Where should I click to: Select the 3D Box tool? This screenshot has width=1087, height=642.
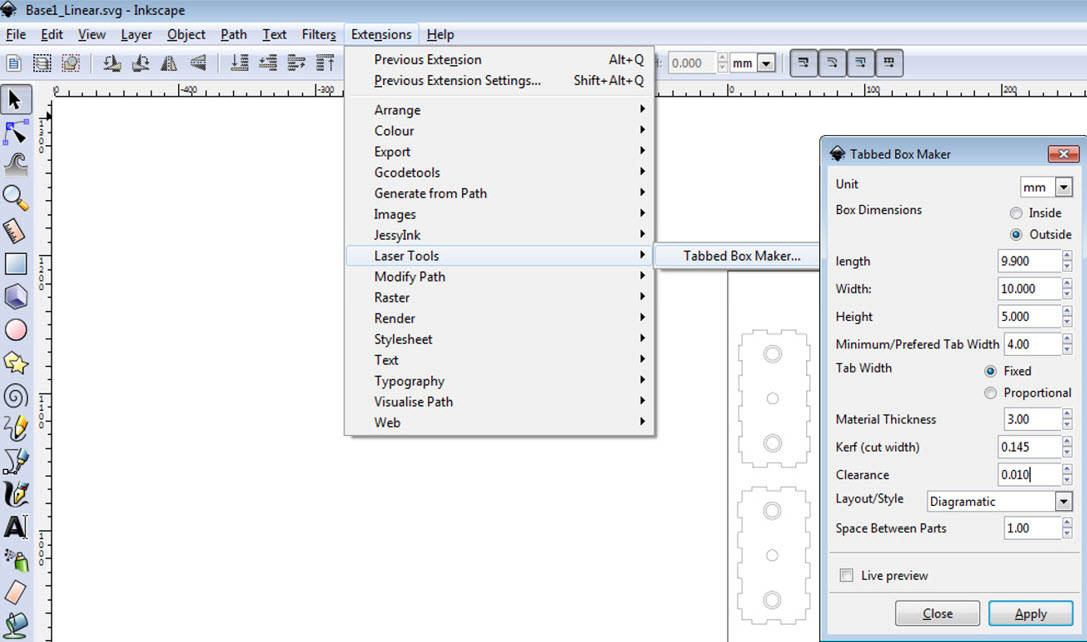15,297
